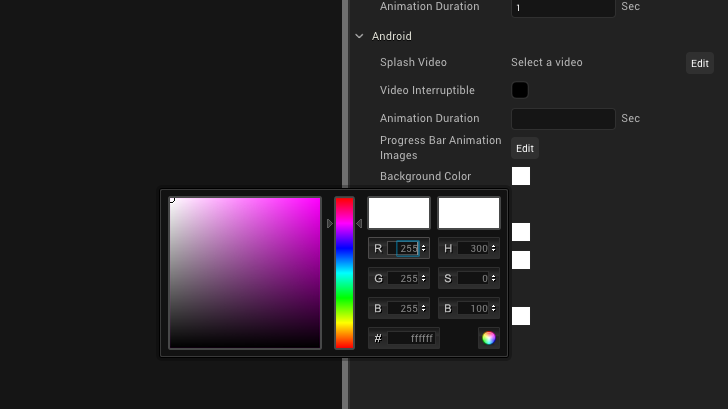Adjust G value with stepper arrows
The width and height of the screenshot is (728, 409).
click(423, 279)
